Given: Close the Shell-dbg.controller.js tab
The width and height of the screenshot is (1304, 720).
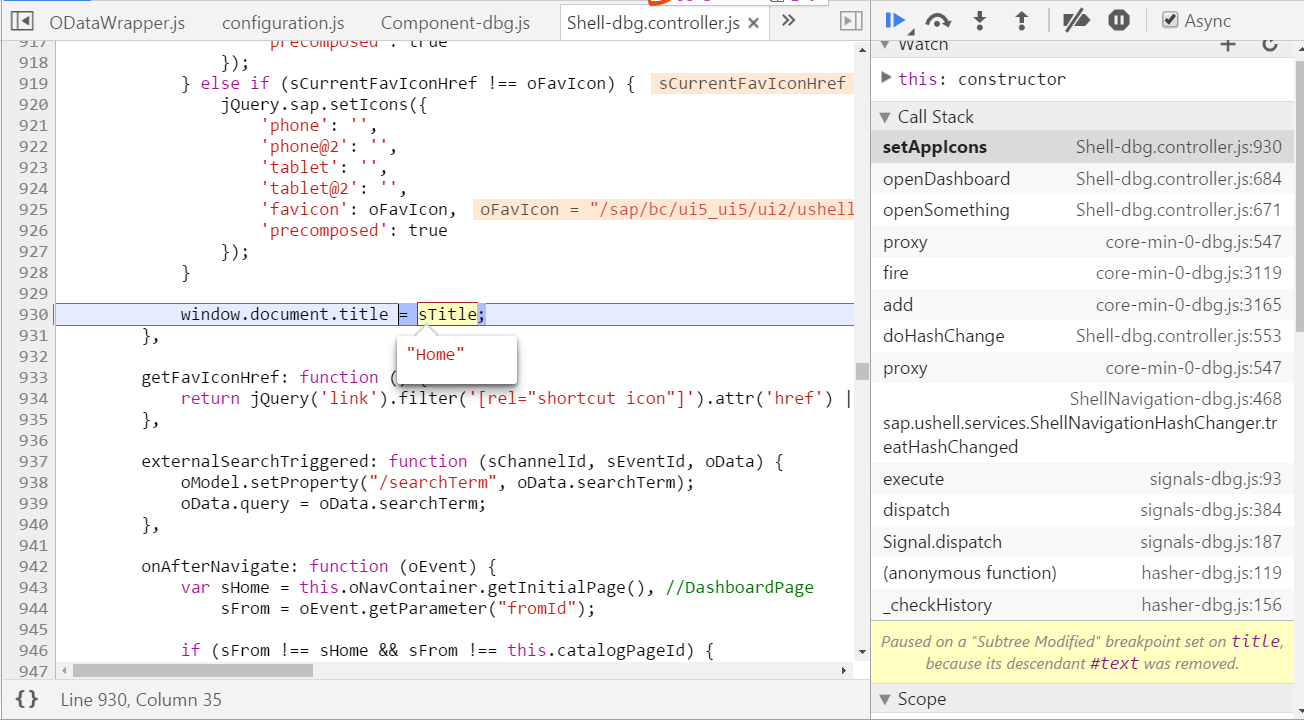Looking at the screenshot, I should [753, 22].
